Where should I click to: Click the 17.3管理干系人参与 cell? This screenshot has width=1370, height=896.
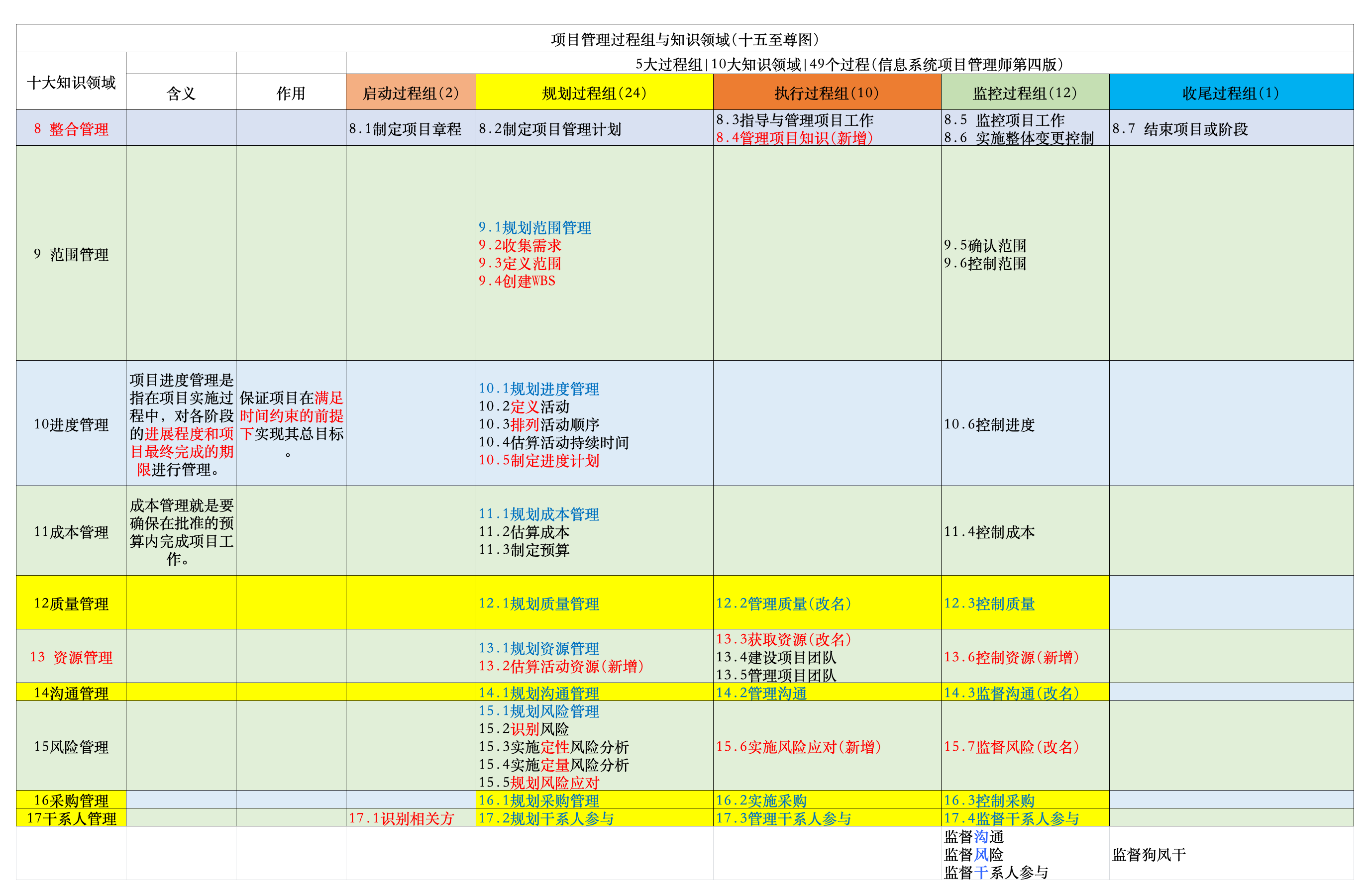pos(827,817)
